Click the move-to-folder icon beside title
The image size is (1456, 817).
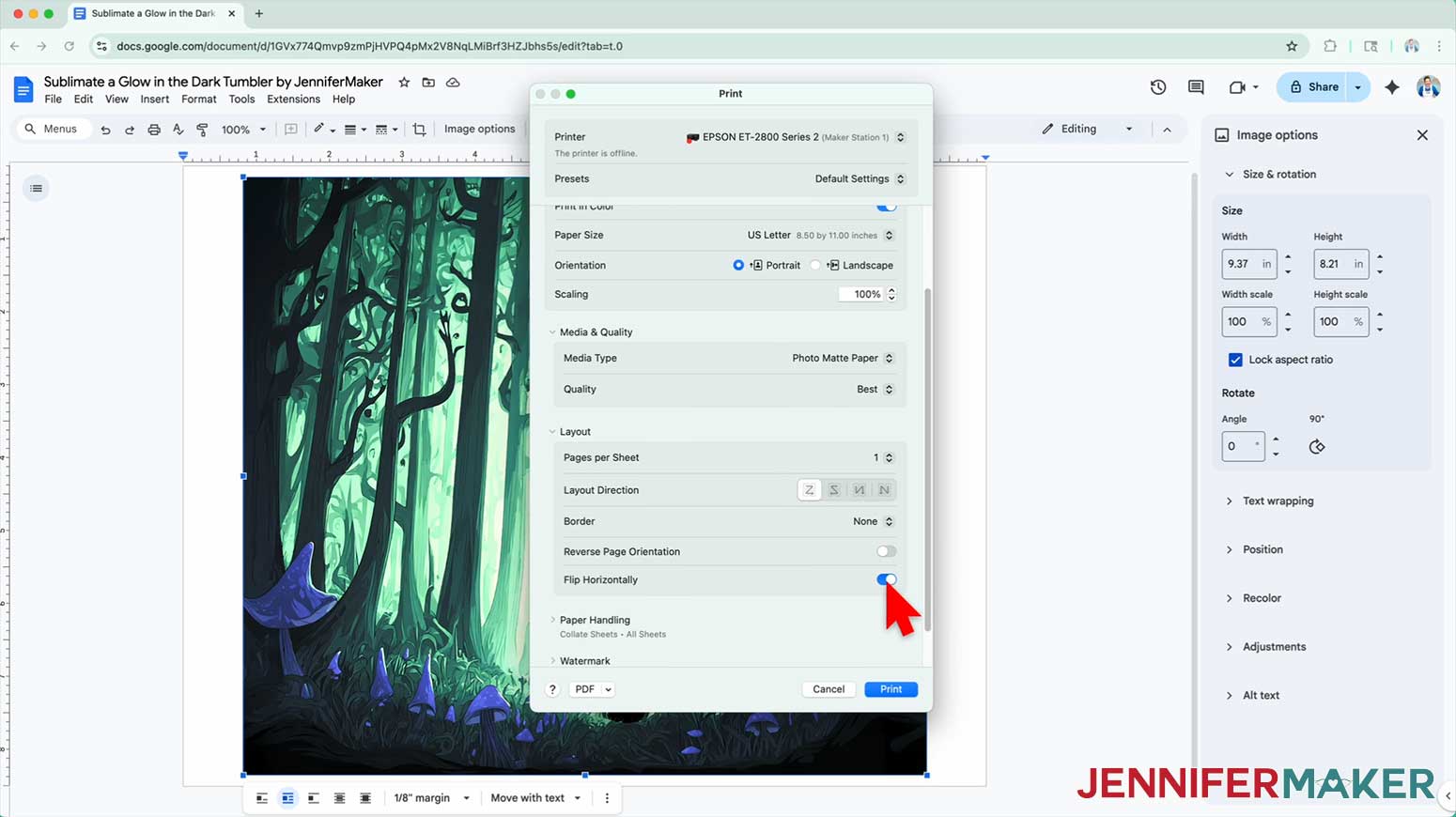428,83
